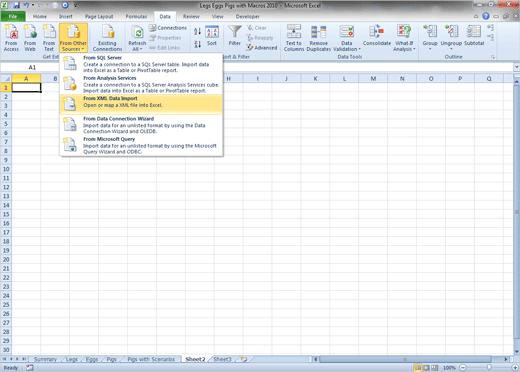Import data using From Text icon
Image resolution: width=520 pixels, height=372 pixels.
[x=49, y=38]
